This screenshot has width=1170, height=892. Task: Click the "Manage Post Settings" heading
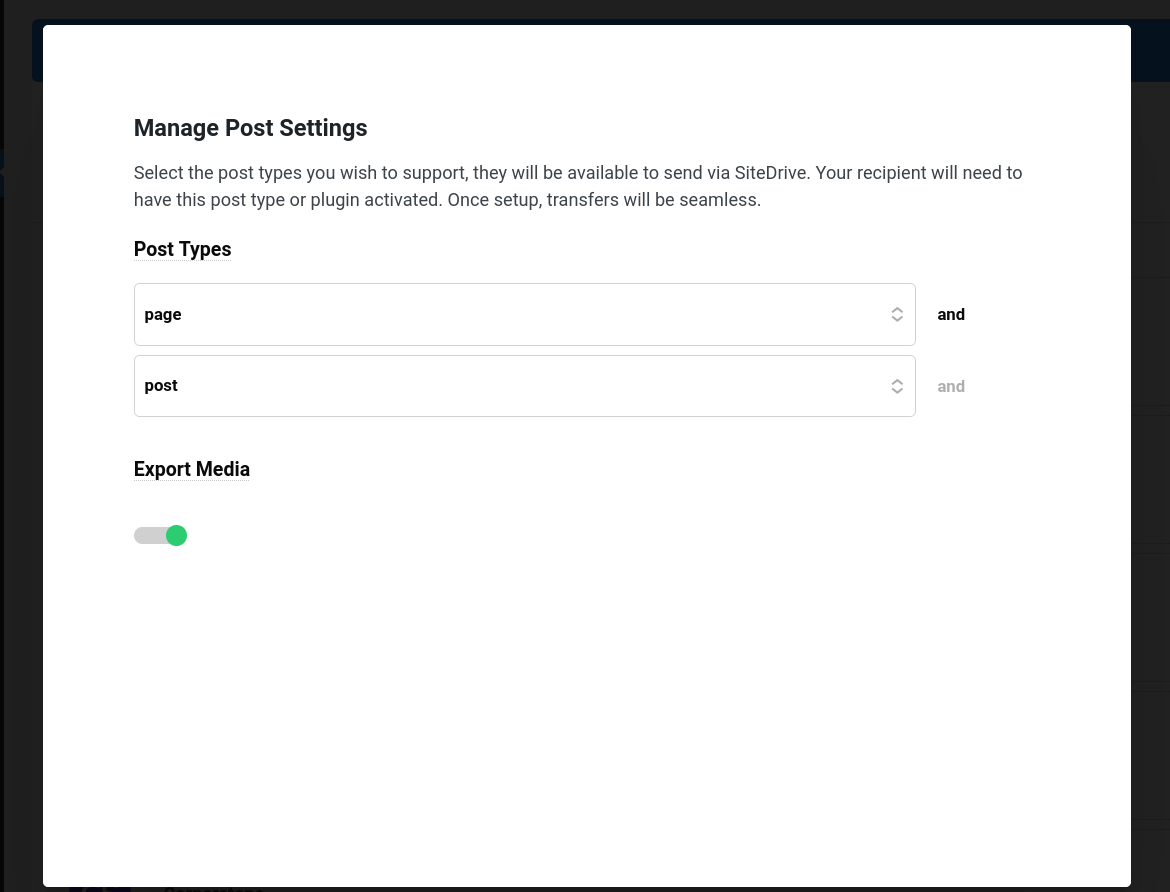point(250,128)
